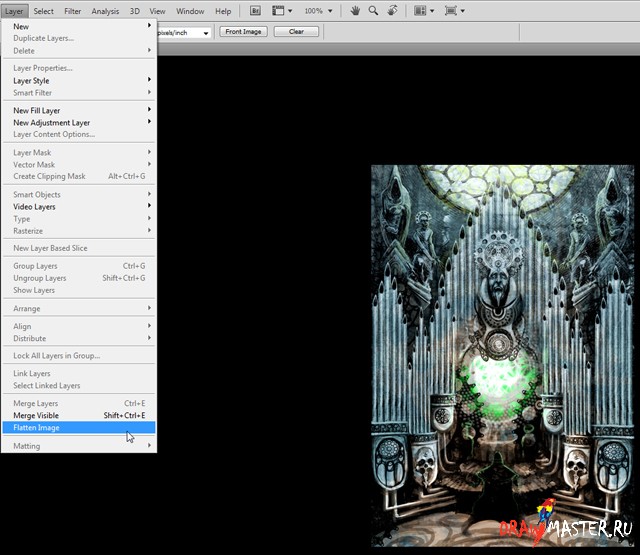Select Group Layers menu entry
This screenshot has height=555, width=640.
[79, 266]
